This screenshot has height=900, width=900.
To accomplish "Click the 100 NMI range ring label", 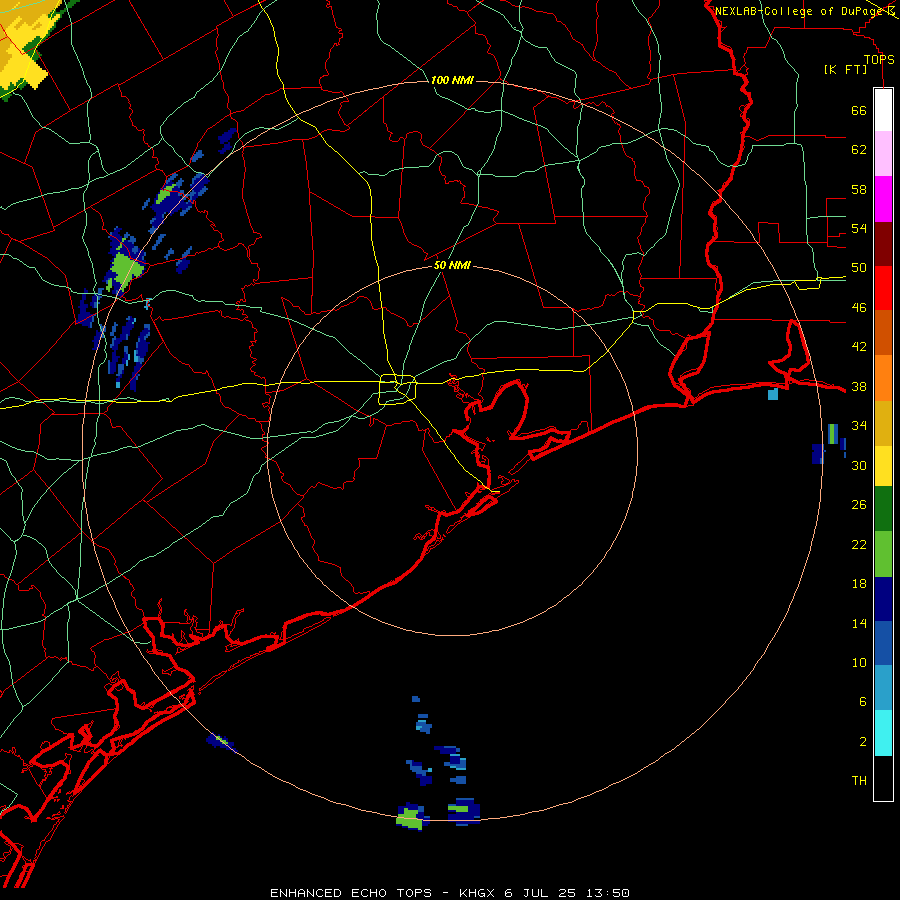I will click(452, 80).
